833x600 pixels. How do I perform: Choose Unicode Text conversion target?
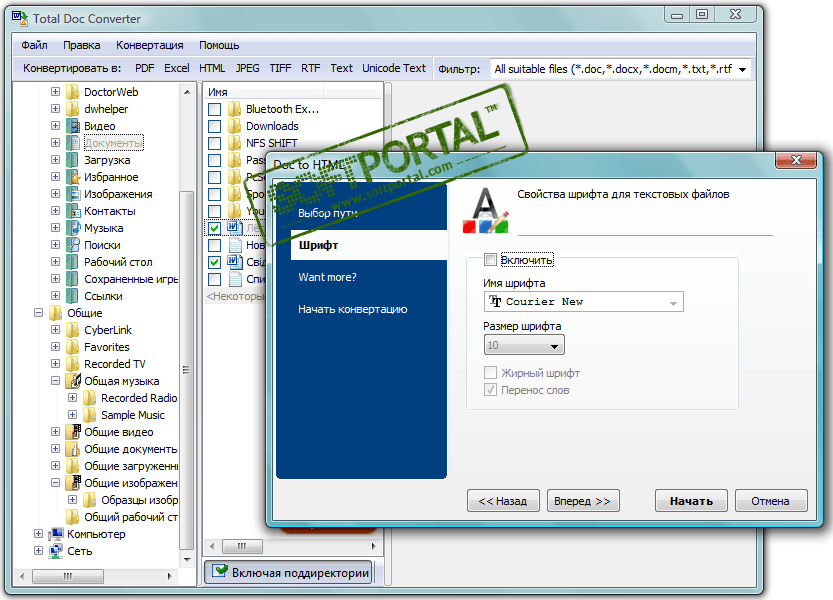(x=394, y=69)
